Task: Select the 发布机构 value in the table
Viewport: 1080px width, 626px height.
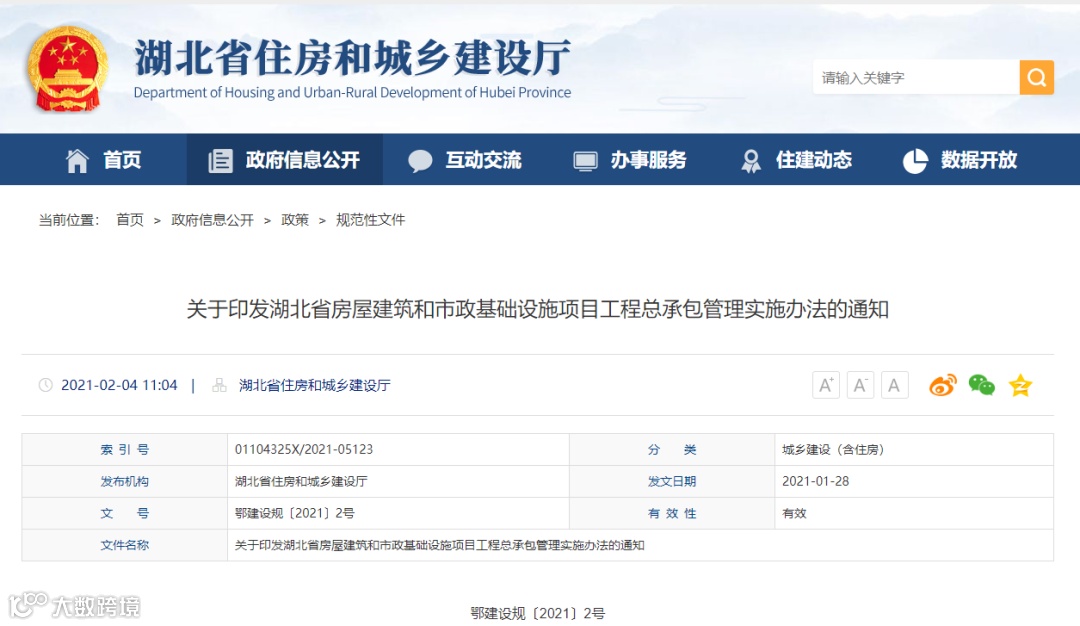Action: pyautogui.click(x=301, y=481)
